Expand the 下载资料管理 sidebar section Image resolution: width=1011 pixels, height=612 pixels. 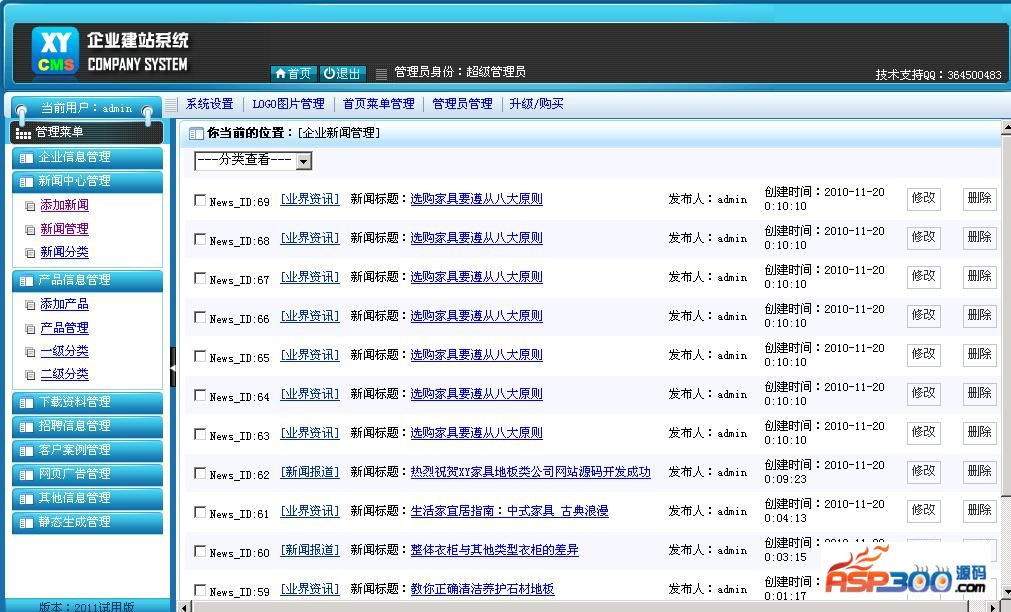(86, 402)
